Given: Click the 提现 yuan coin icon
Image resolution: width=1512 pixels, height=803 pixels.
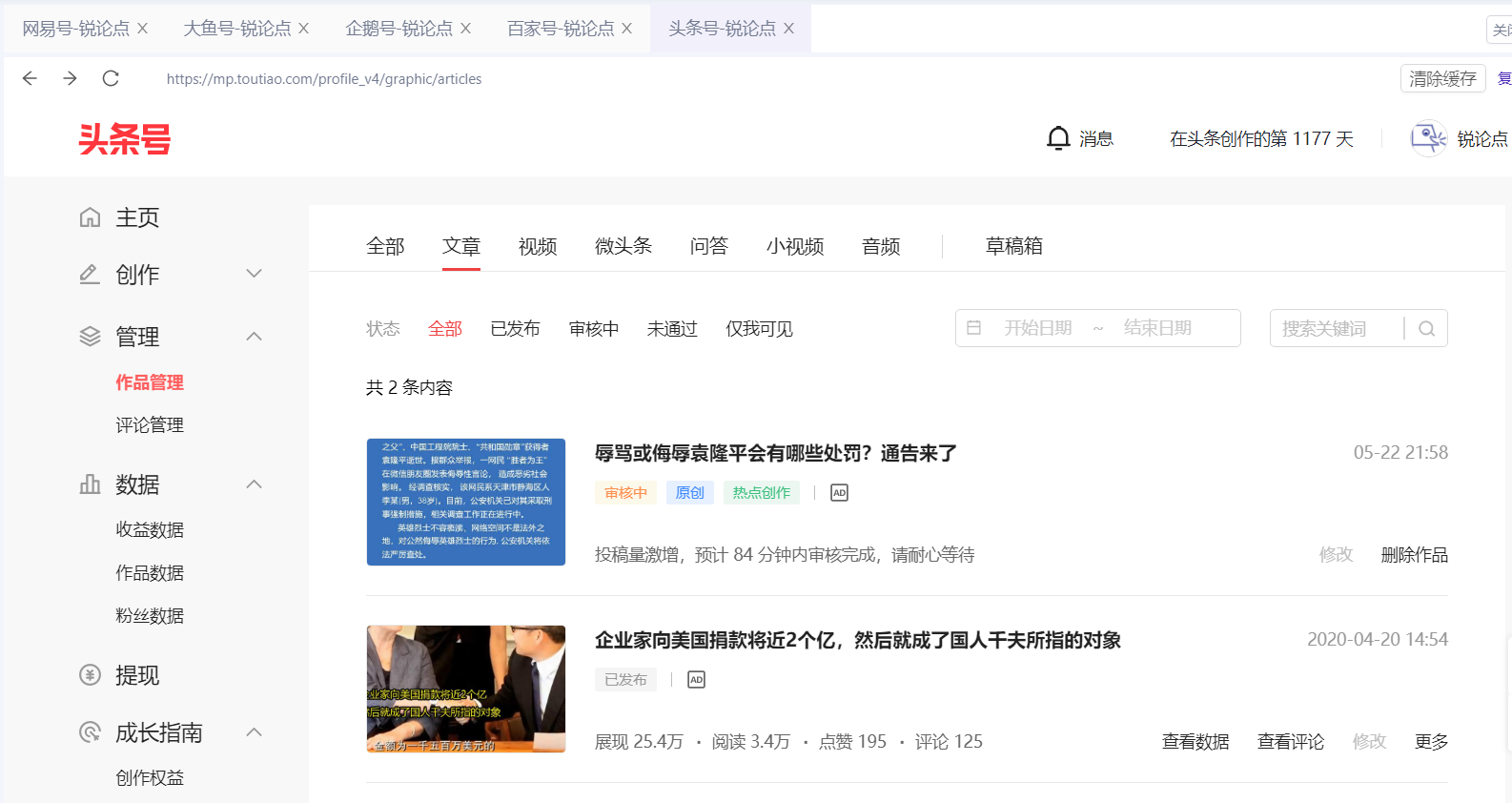Looking at the screenshot, I should (90, 675).
